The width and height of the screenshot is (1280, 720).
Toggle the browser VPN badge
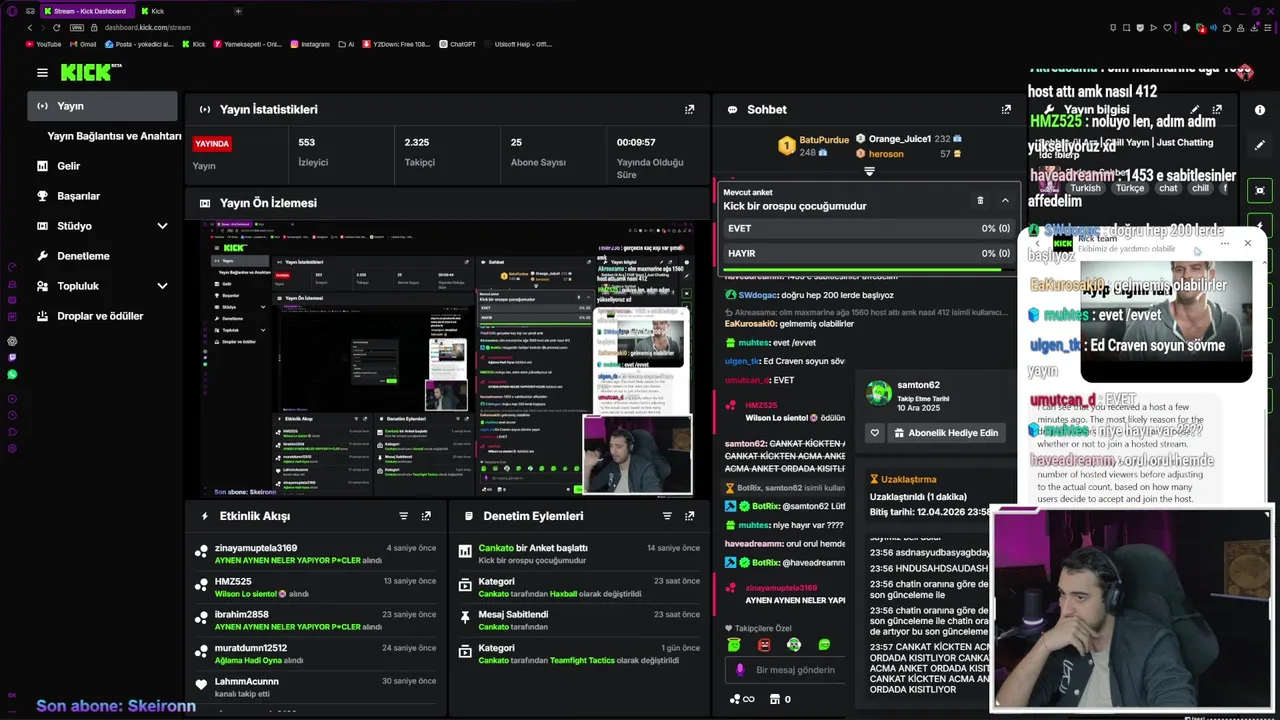(x=76, y=28)
